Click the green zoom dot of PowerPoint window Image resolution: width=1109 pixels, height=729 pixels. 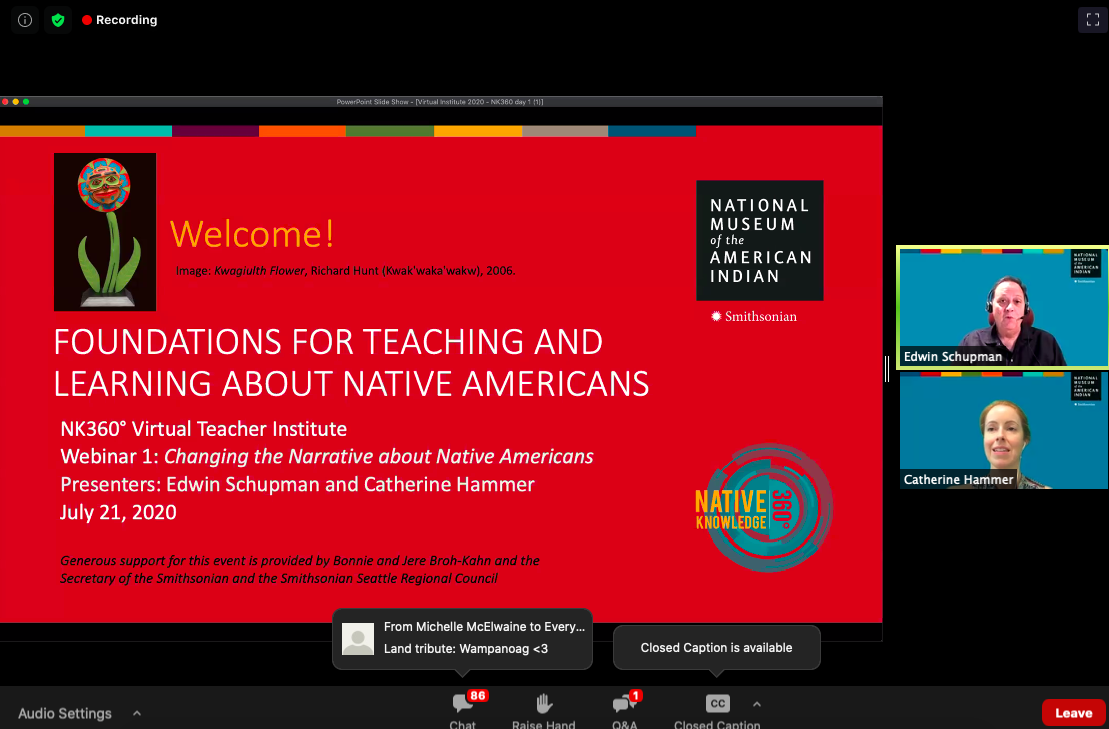pos(26,102)
